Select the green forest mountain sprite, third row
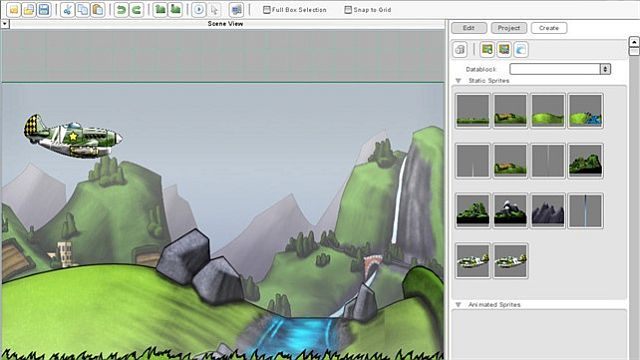Viewport: 640px width, 360px height. pyautogui.click(x=473, y=211)
